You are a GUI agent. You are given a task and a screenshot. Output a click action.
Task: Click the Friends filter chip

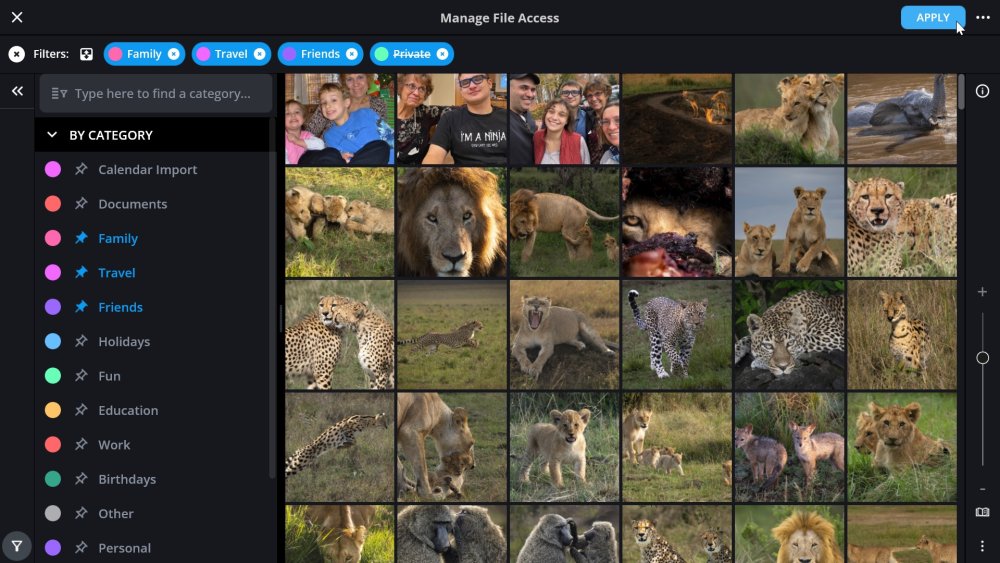tap(320, 54)
